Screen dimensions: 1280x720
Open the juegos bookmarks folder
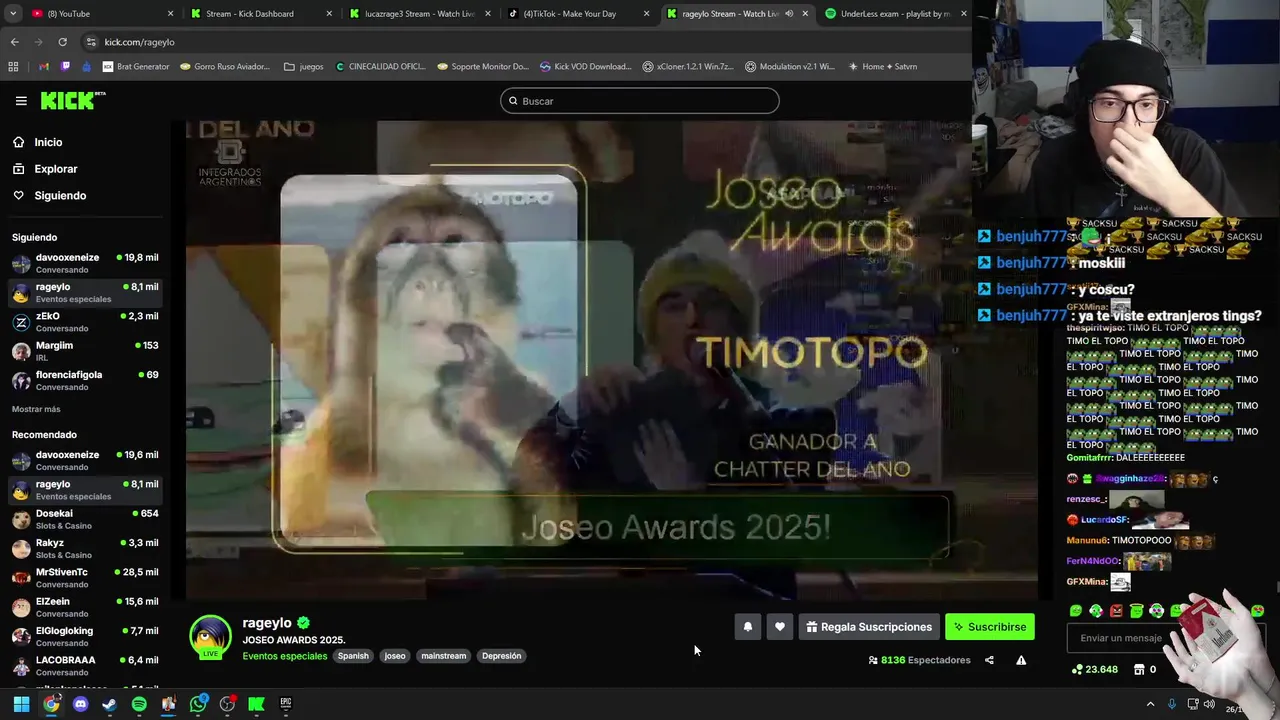point(304,67)
